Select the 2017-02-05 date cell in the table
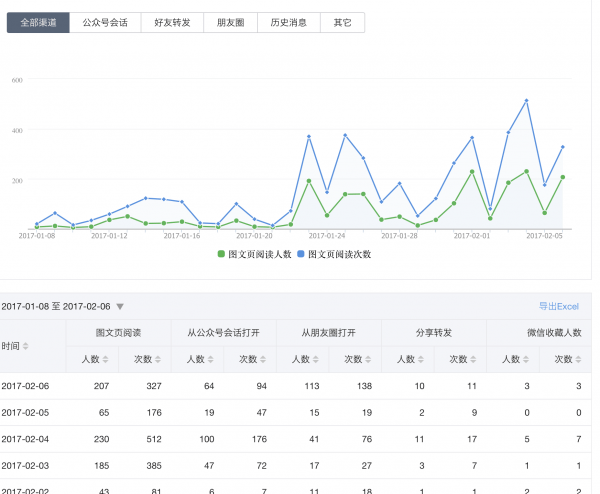 25,412
